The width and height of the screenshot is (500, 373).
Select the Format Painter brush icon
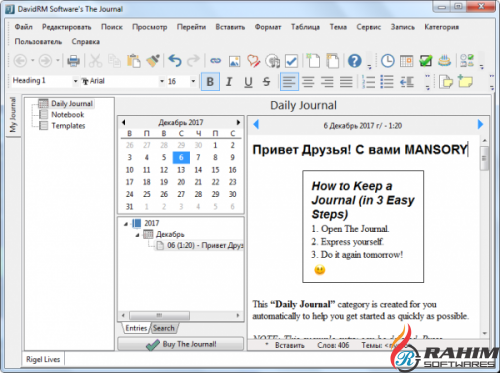(x=153, y=61)
